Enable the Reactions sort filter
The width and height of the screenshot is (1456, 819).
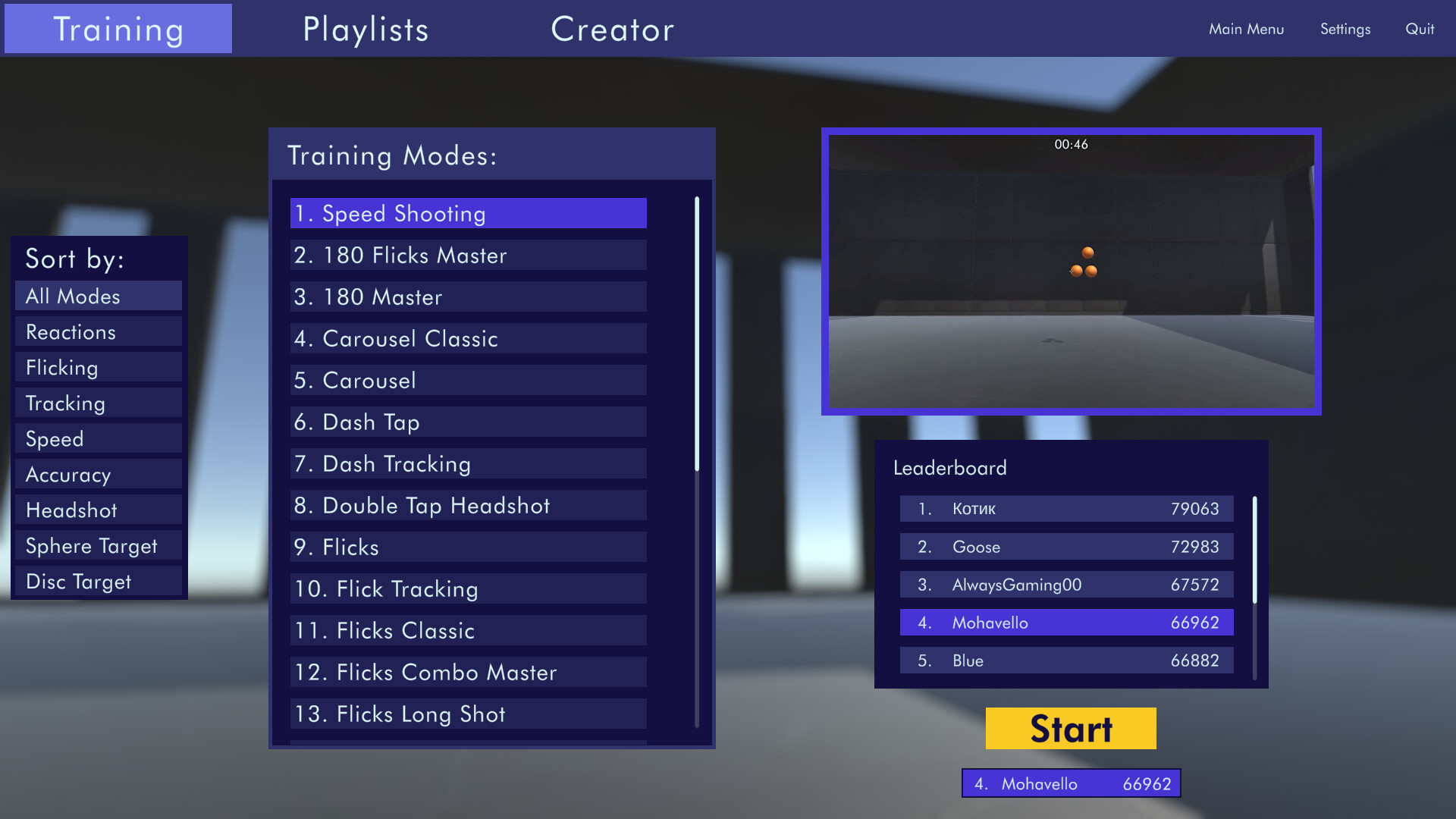click(98, 331)
